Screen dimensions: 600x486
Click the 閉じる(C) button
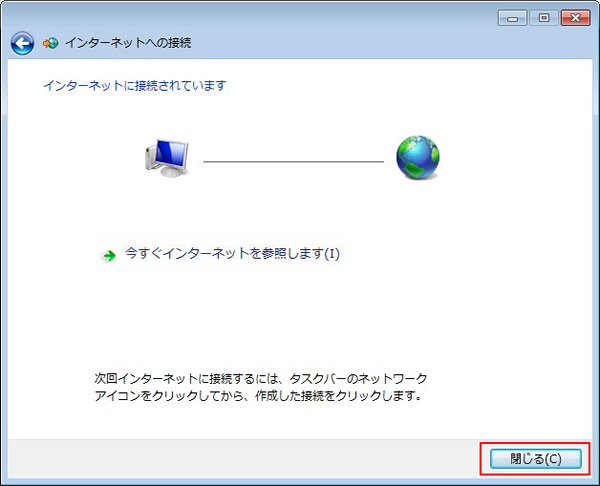535,458
